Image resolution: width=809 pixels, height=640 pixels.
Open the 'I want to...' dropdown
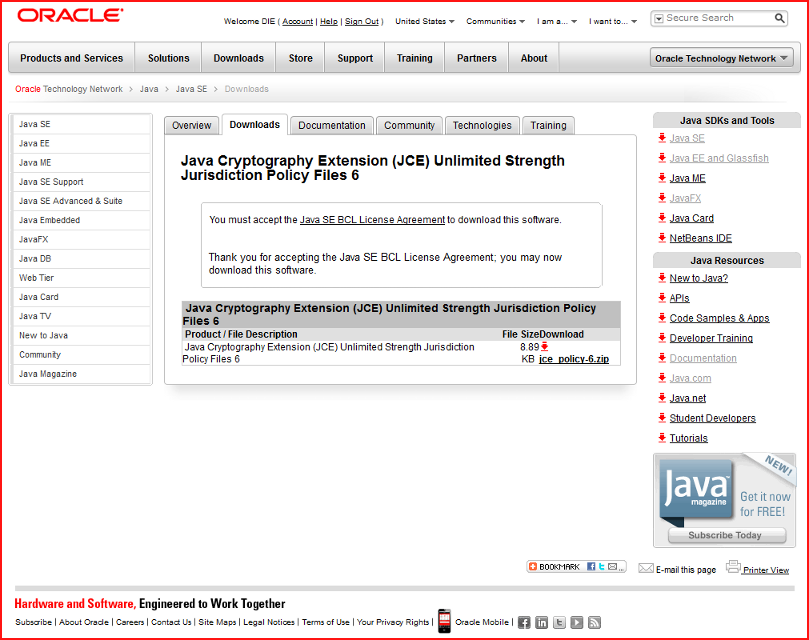[613, 21]
